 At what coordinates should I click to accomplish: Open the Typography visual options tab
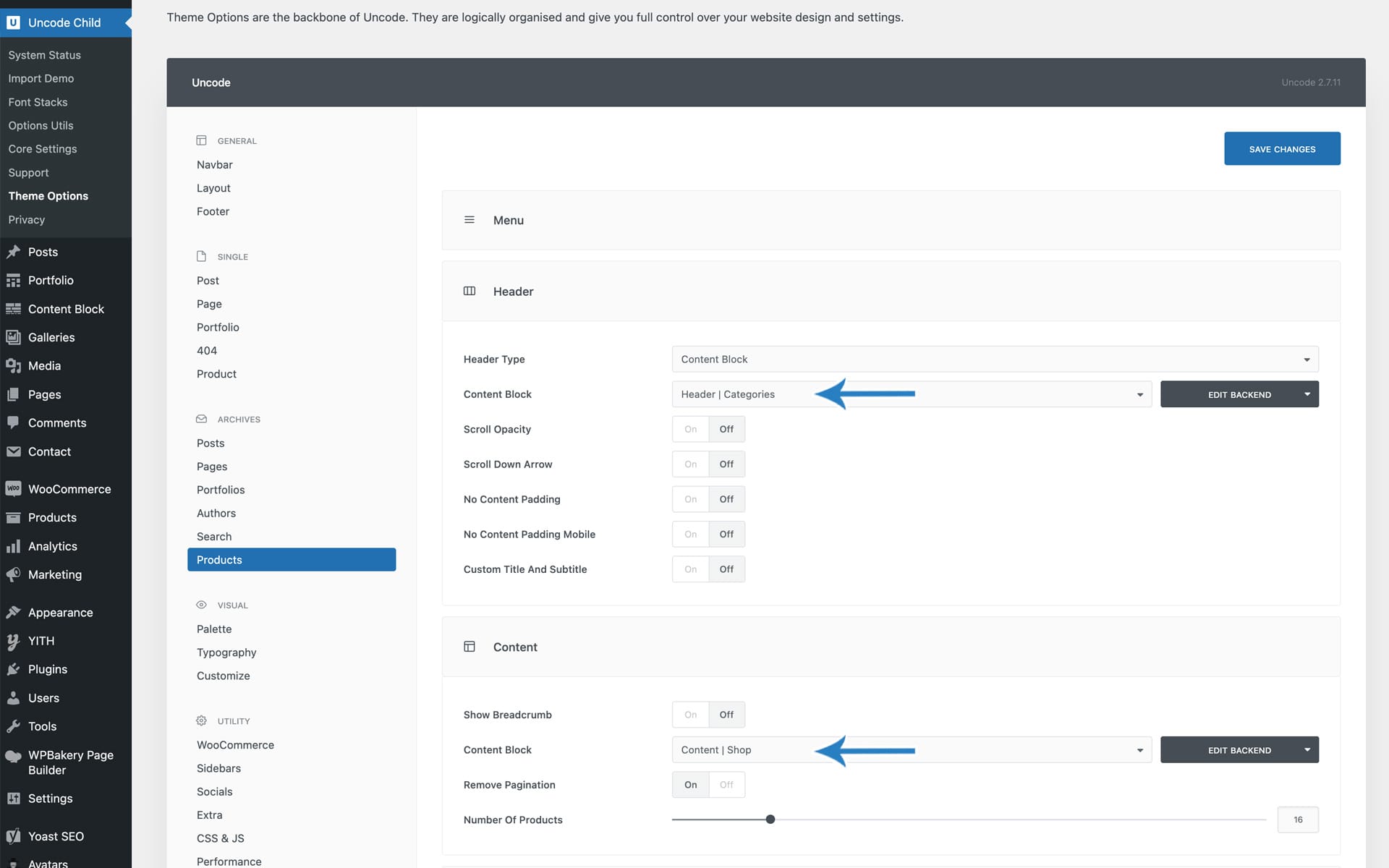click(226, 652)
